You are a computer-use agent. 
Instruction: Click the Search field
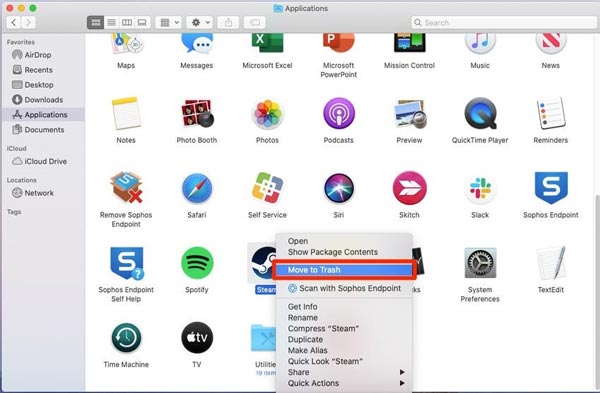(504, 23)
